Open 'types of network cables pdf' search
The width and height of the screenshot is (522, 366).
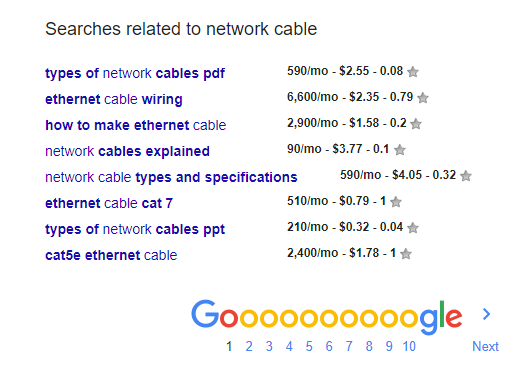point(135,73)
